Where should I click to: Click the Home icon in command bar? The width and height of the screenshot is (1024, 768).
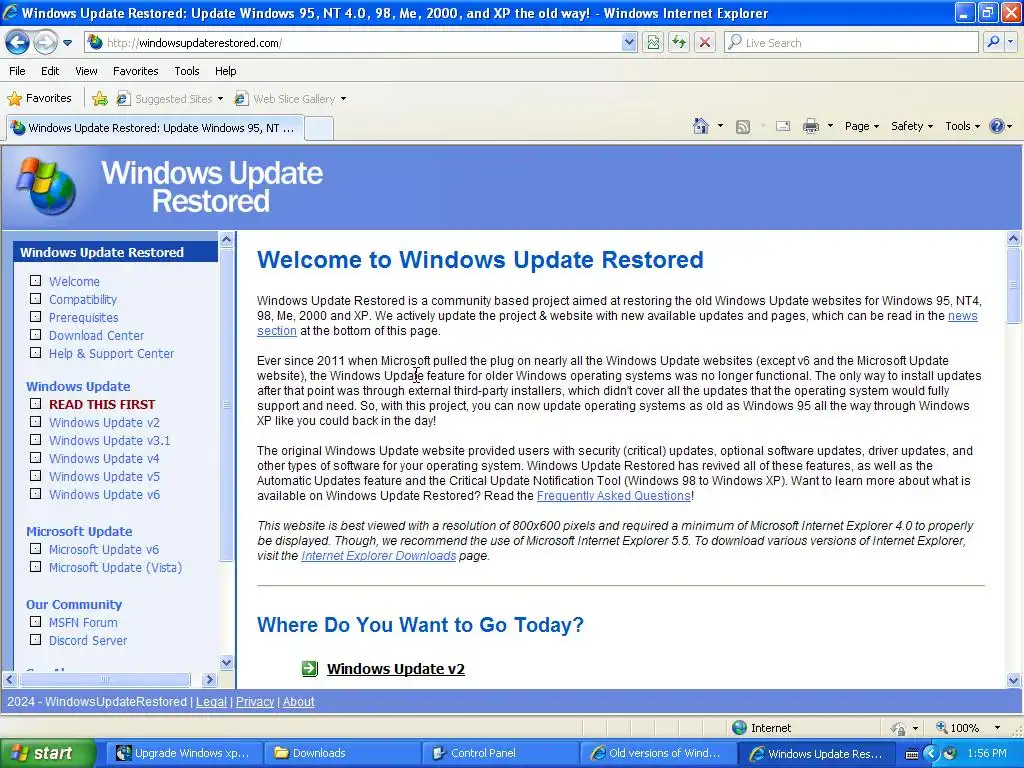pos(701,126)
